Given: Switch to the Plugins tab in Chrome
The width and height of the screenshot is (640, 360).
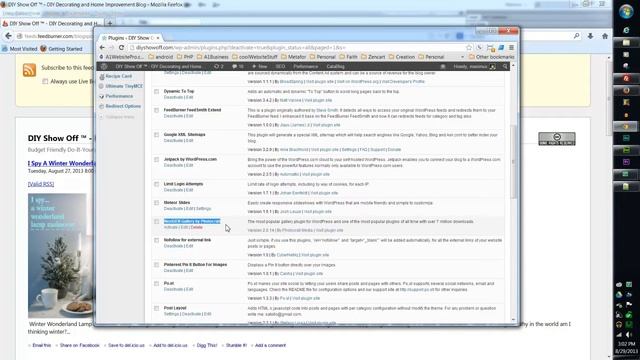Looking at the screenshot, I should pos(130,38).
